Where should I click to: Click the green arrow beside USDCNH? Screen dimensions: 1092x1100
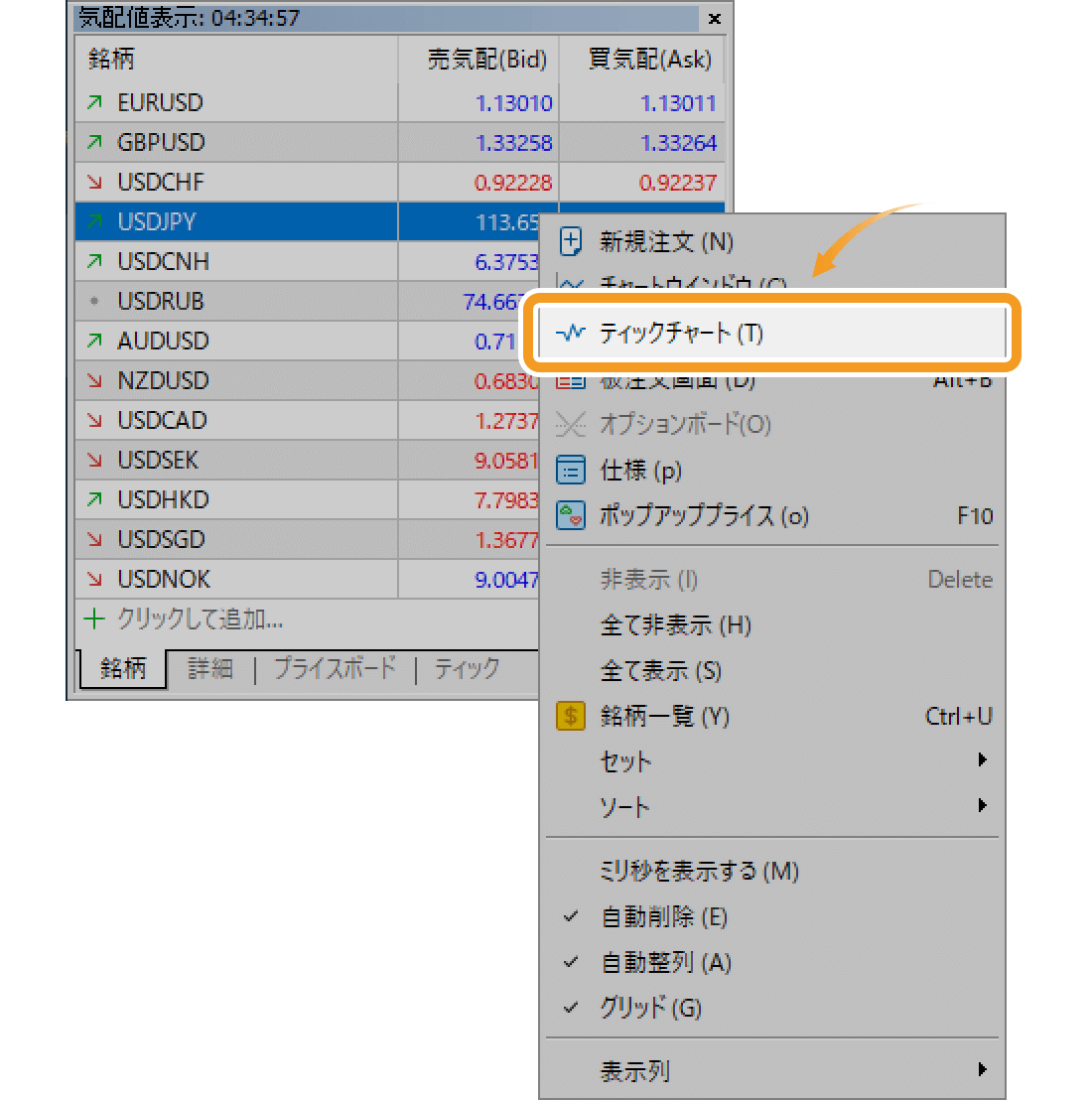pos(94,262)
